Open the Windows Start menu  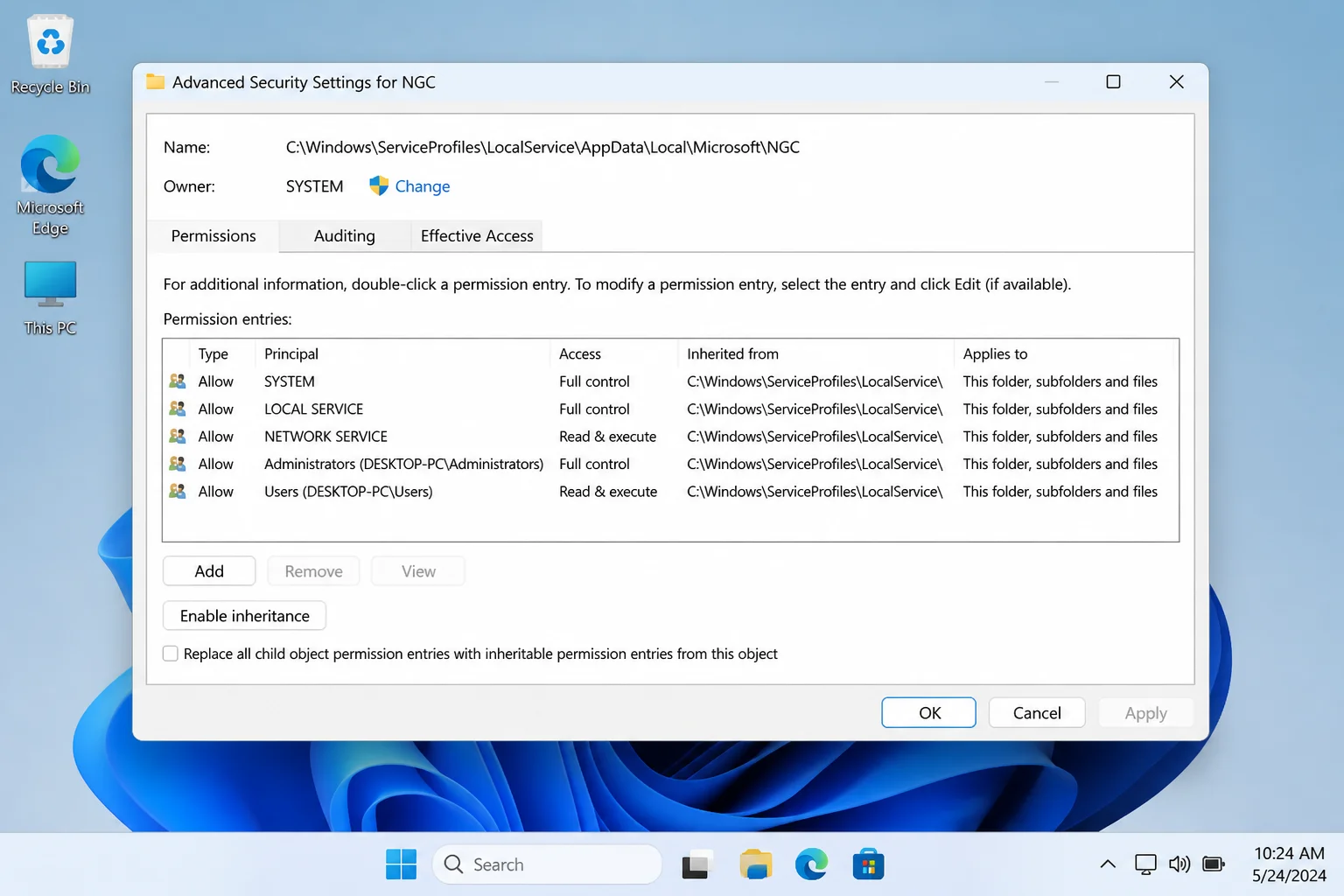point(401,864)
